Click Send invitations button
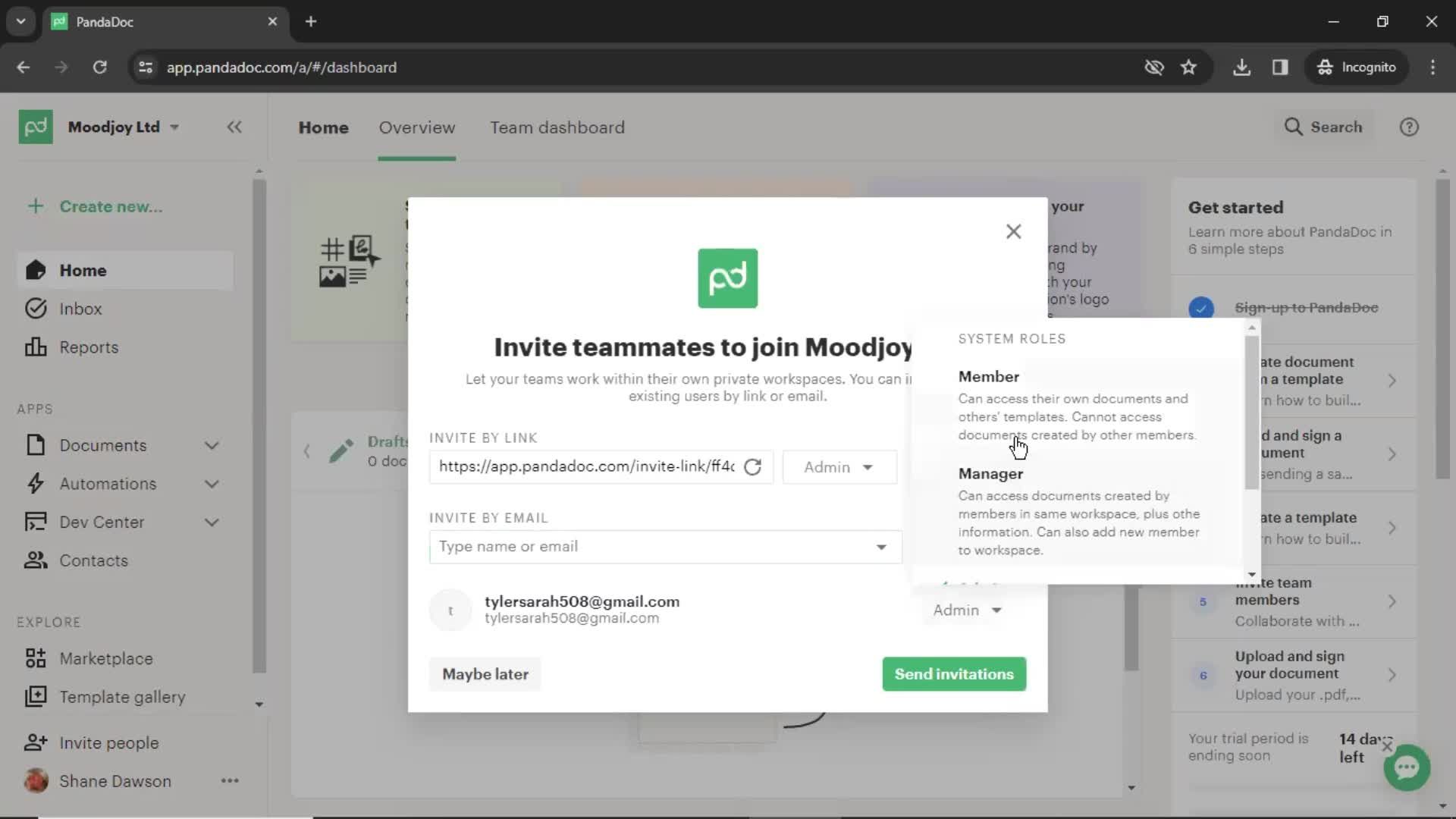Screen dimensions: 1456x819 click(x=955, y=674)
